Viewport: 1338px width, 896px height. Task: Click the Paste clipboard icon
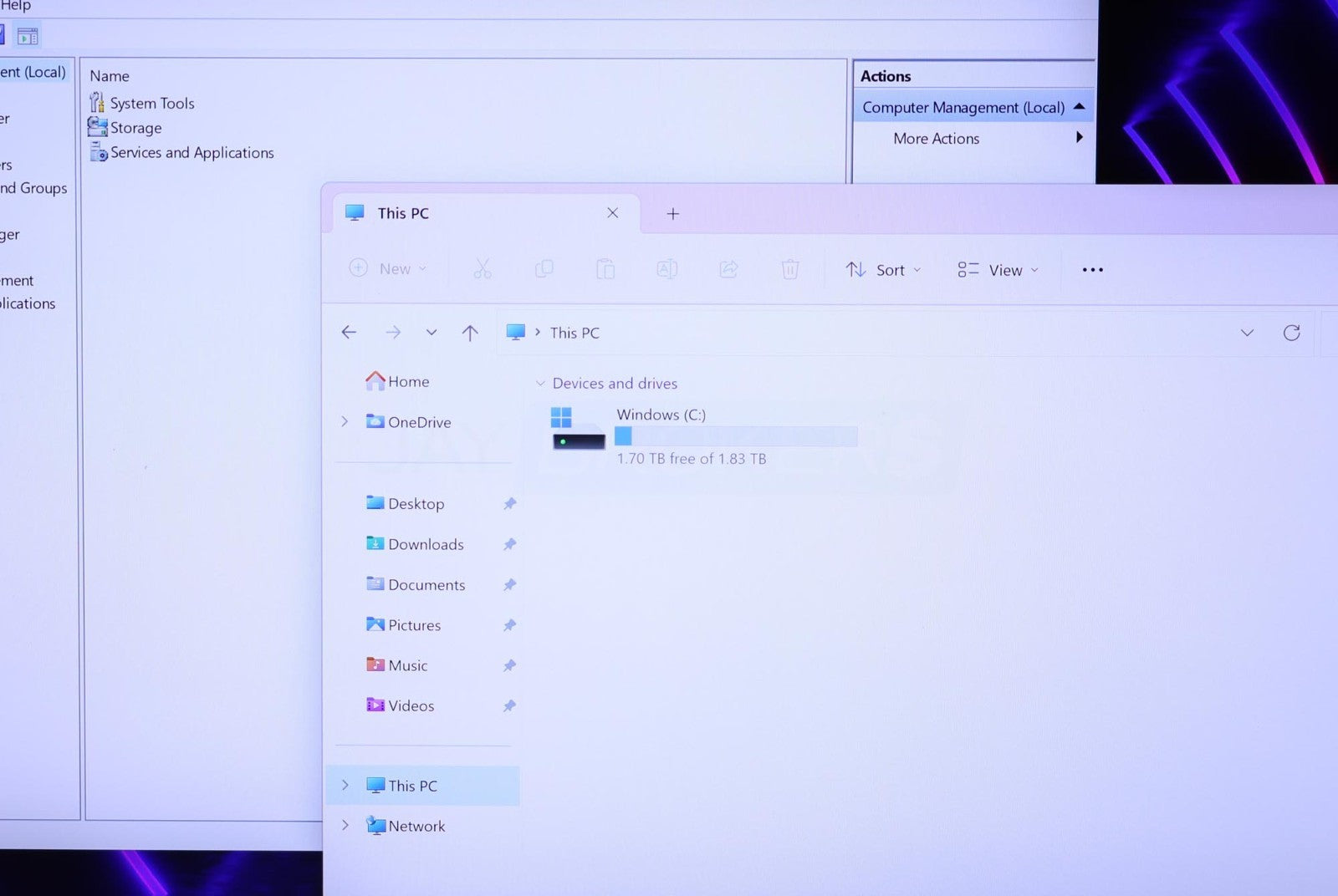[x=605, y=269]
